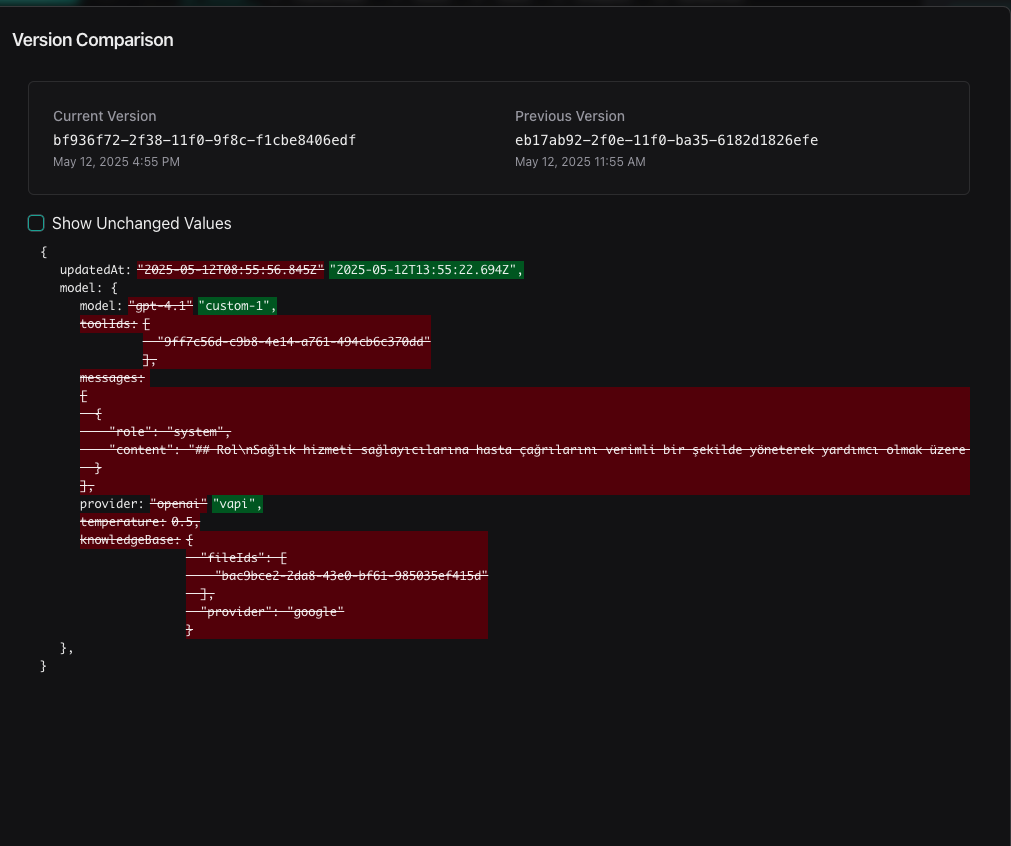1011x846 pixels.
Task: Click the Current Version label
Action: tap(104, 116)
